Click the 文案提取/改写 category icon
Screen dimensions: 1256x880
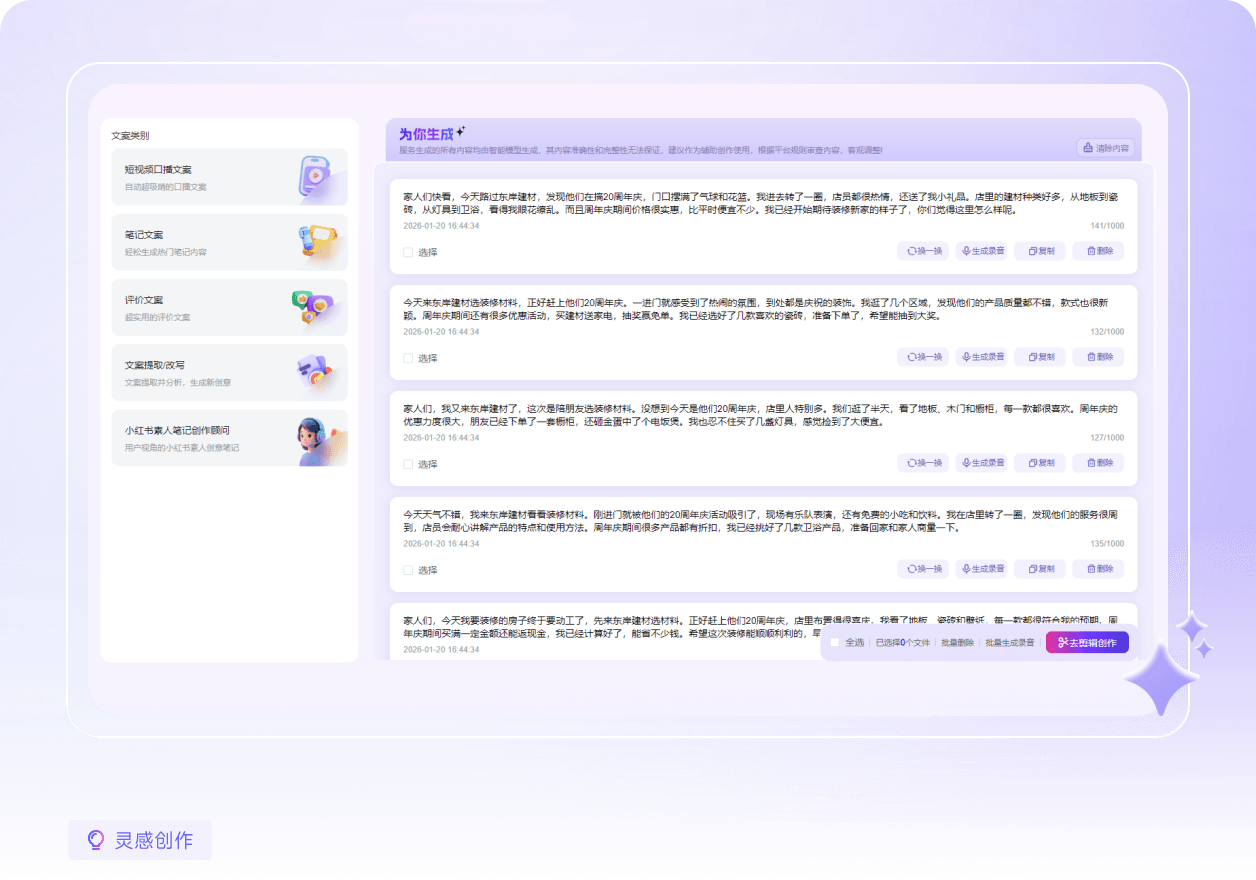point(314,372)
